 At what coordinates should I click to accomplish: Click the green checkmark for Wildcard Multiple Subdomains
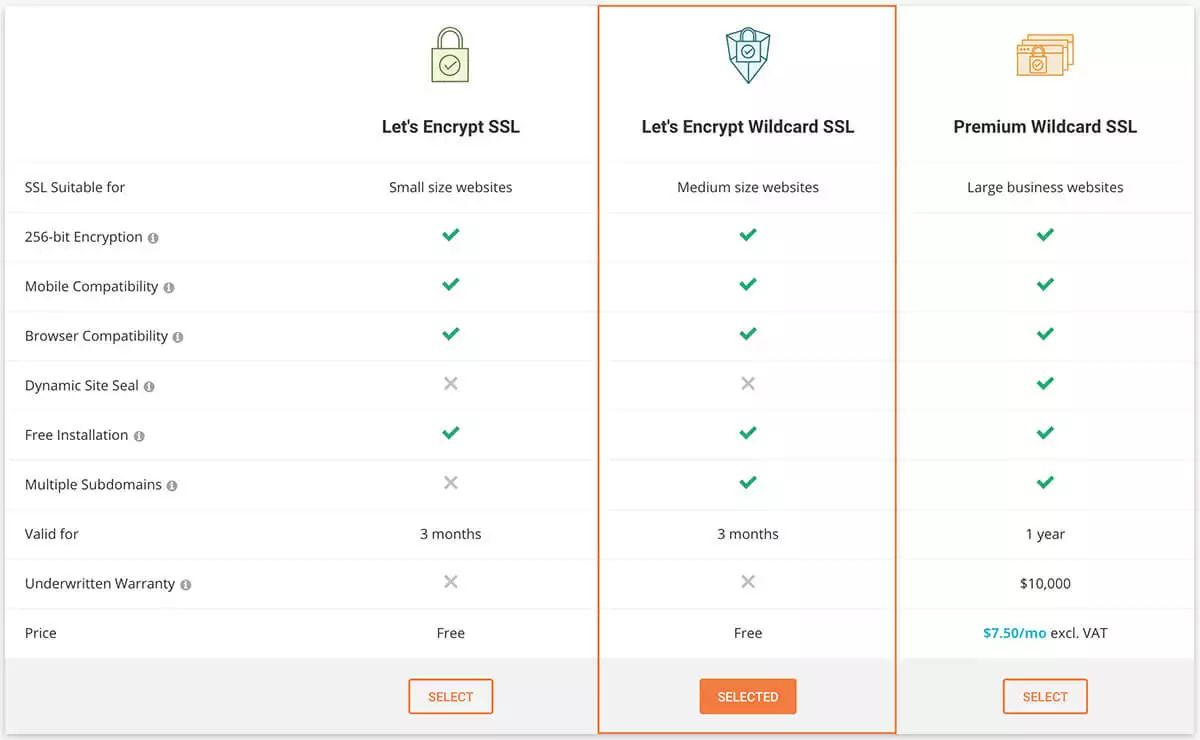click(x=747, y=483)
